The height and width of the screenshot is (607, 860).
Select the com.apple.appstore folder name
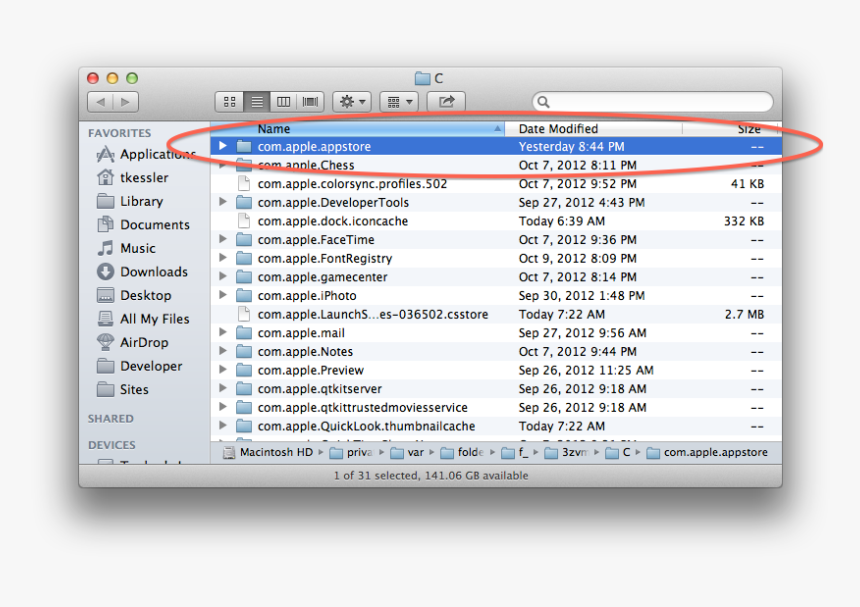coord(314,146)
